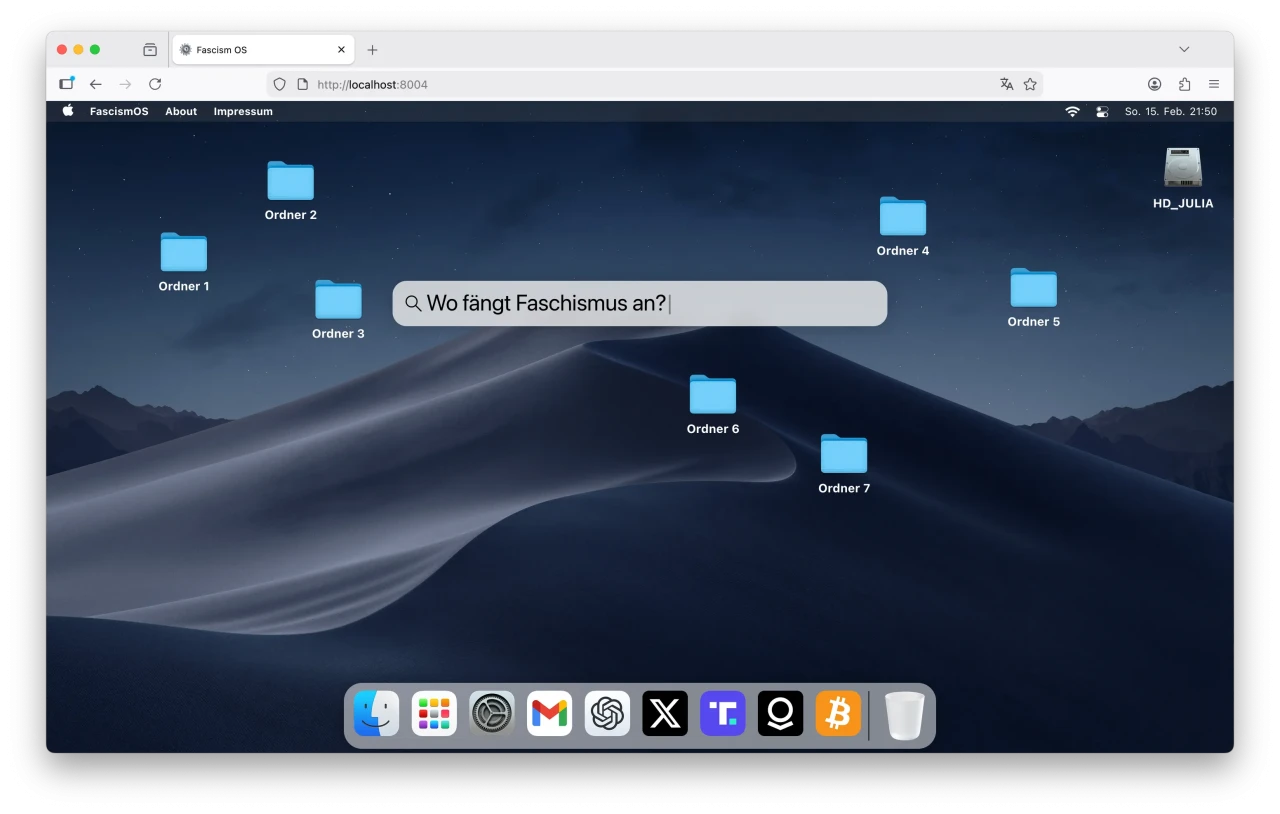Click the Bitcoin dock icon
This screenshot has height=814, width=1280.
(x=838, y=714)
